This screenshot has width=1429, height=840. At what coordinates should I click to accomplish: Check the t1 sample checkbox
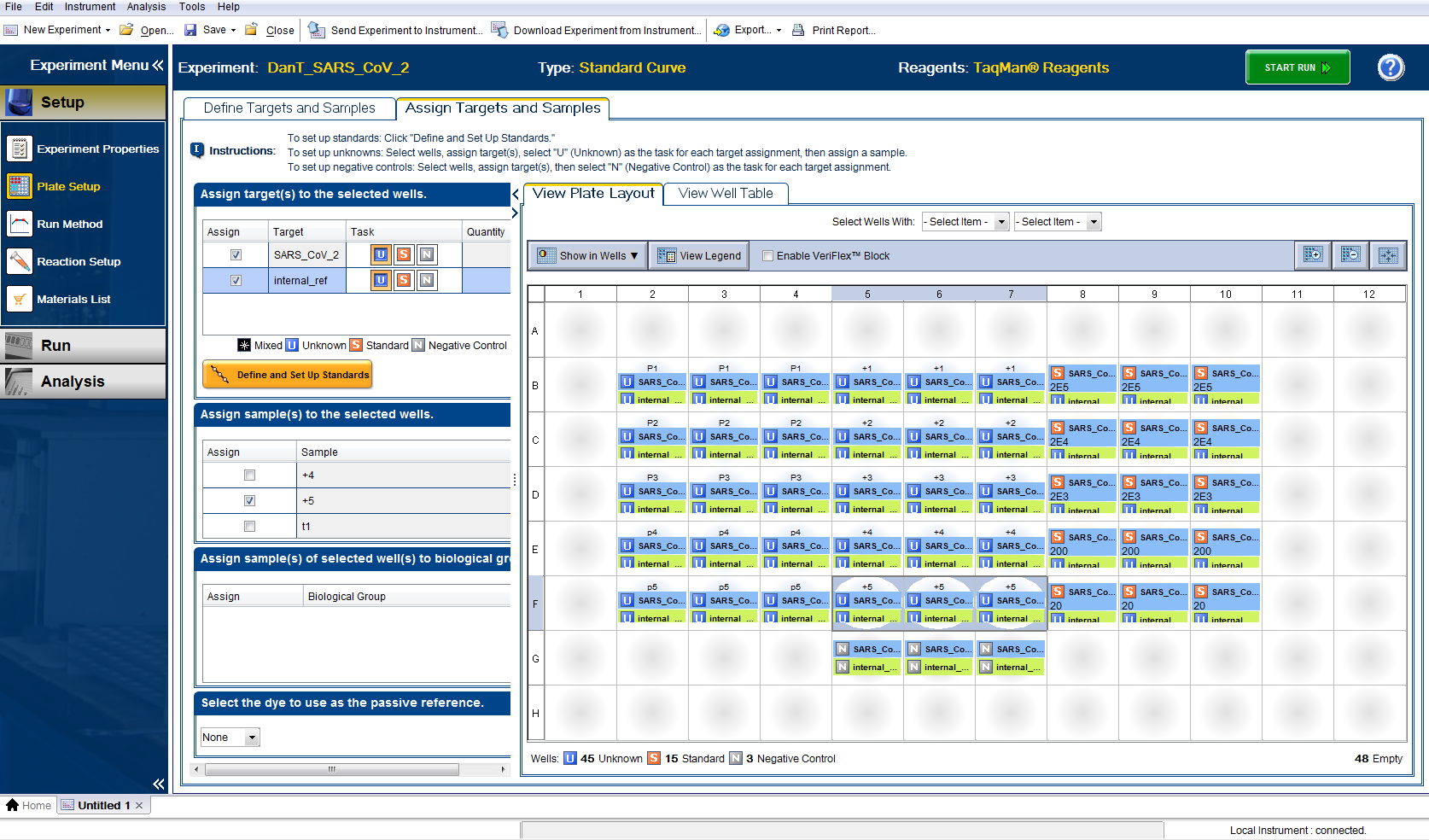pyautogui.click(x=249, y=527)
